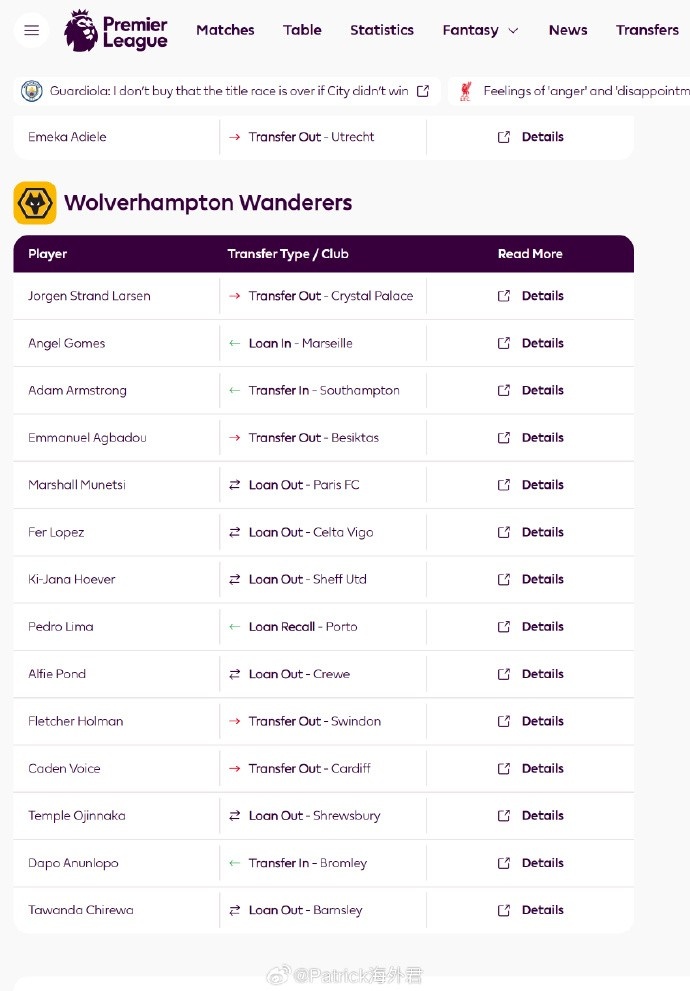Click external link icon for Emeka Adiele
The width and height of the screenshot is (690, 991).
click(x=504, y=137)
